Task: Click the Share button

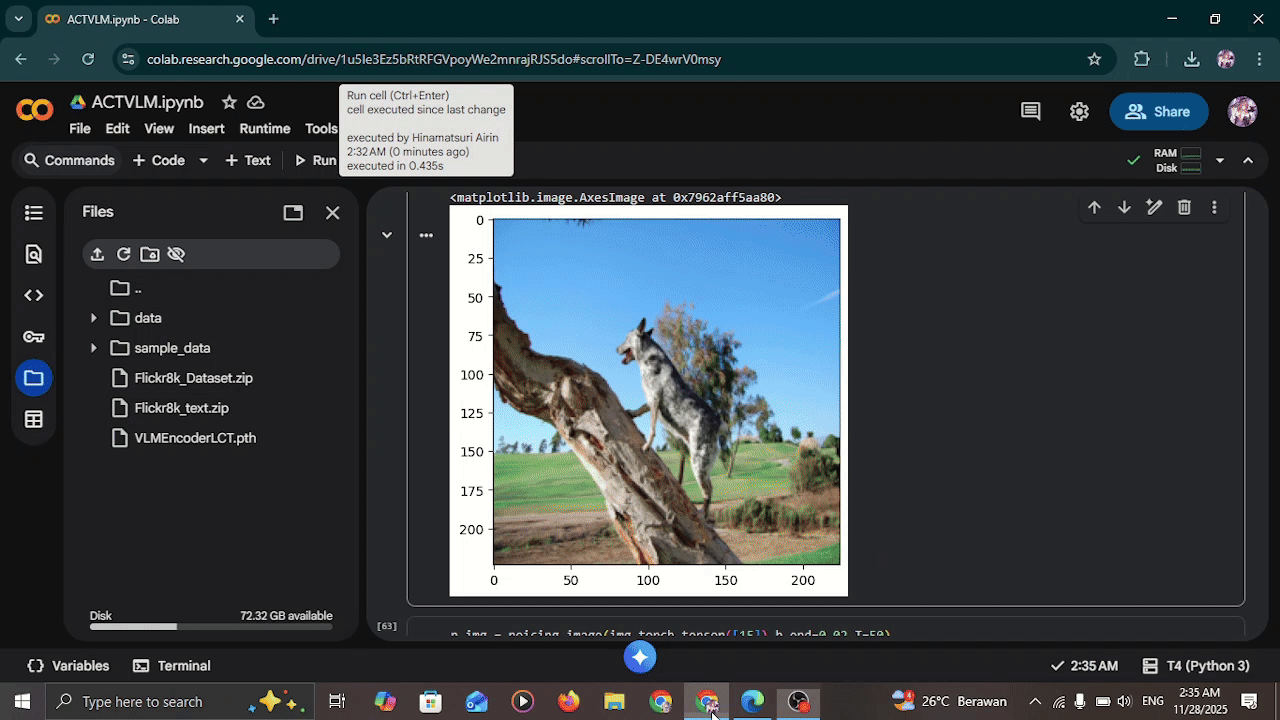Action: point(1158,112)
